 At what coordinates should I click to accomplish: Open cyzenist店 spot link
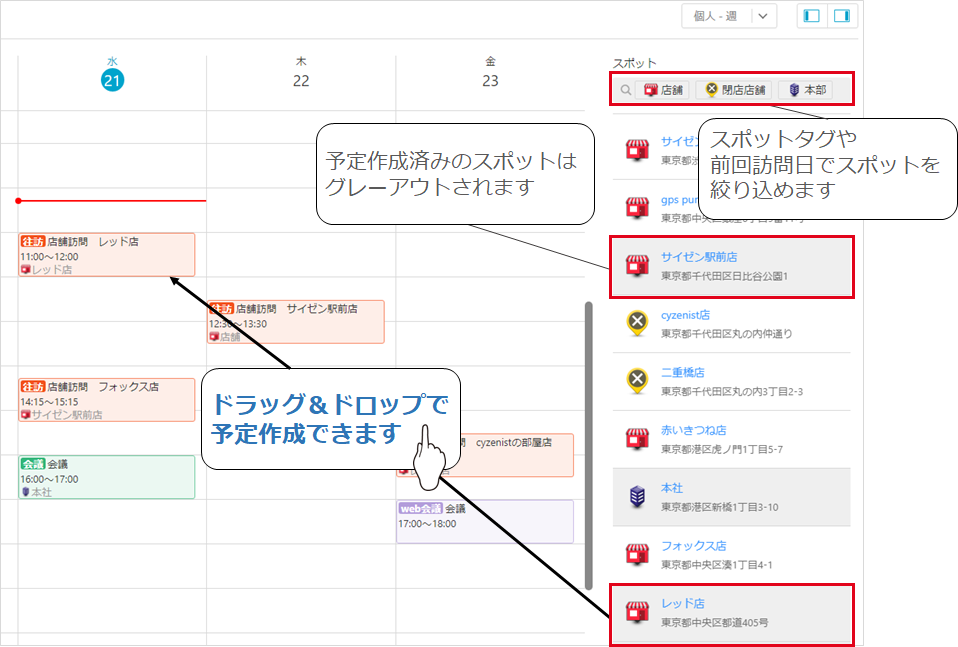coord(686,315)
